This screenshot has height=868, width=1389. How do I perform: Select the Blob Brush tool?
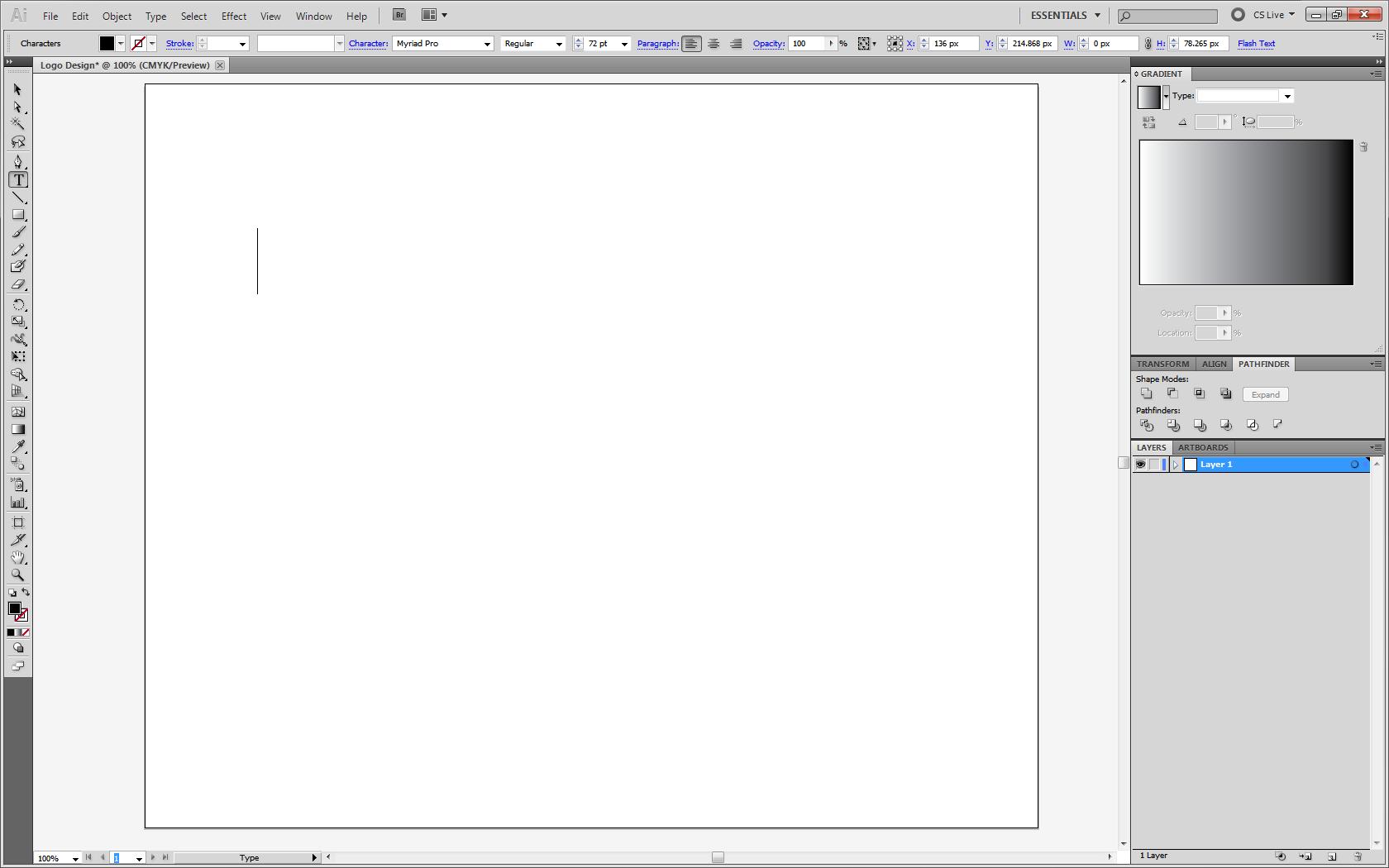pyautogui.click(x=18, y=267)
